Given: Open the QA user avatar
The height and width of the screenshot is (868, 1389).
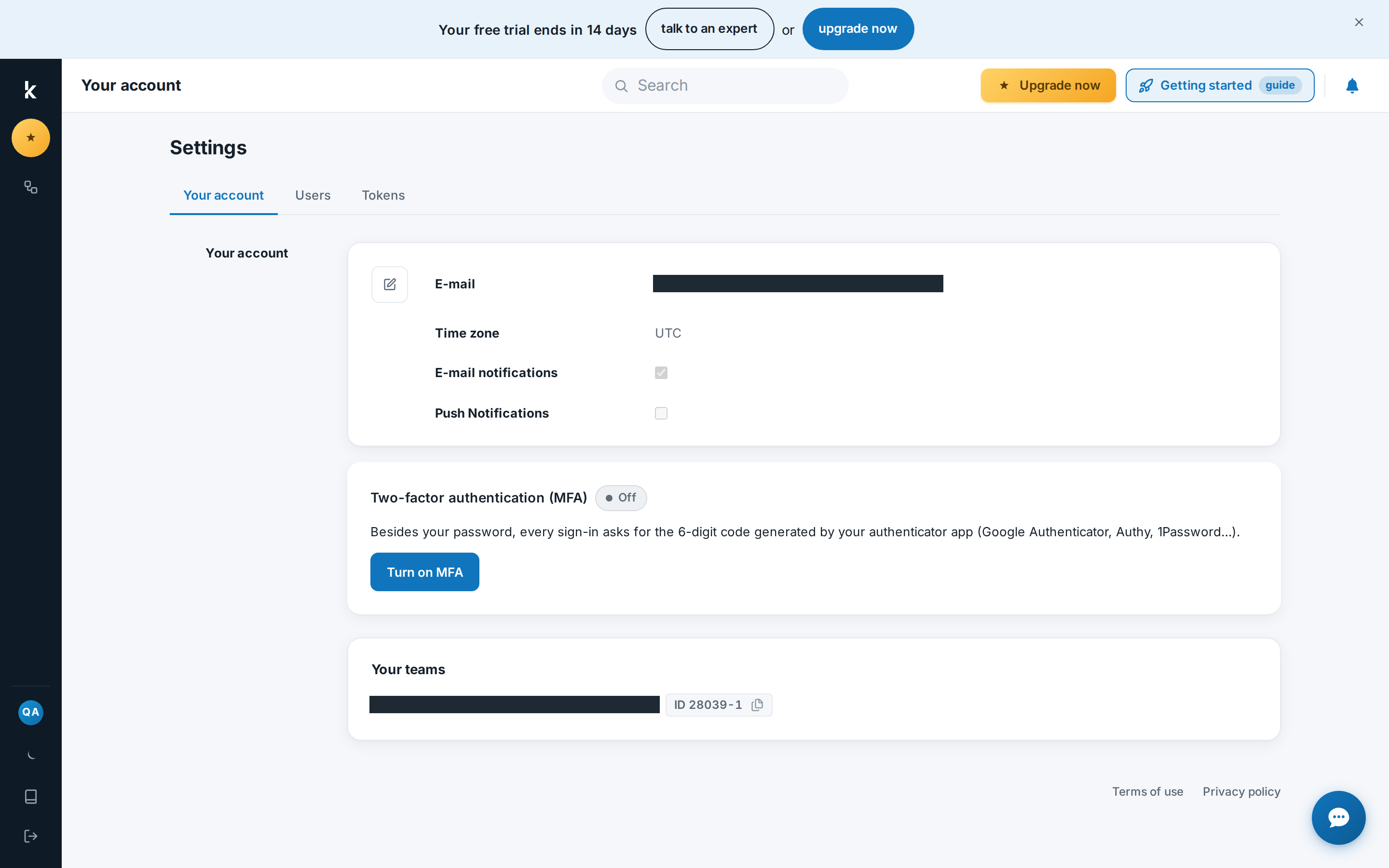Looking at the screenshot, I should coord(30,712).
